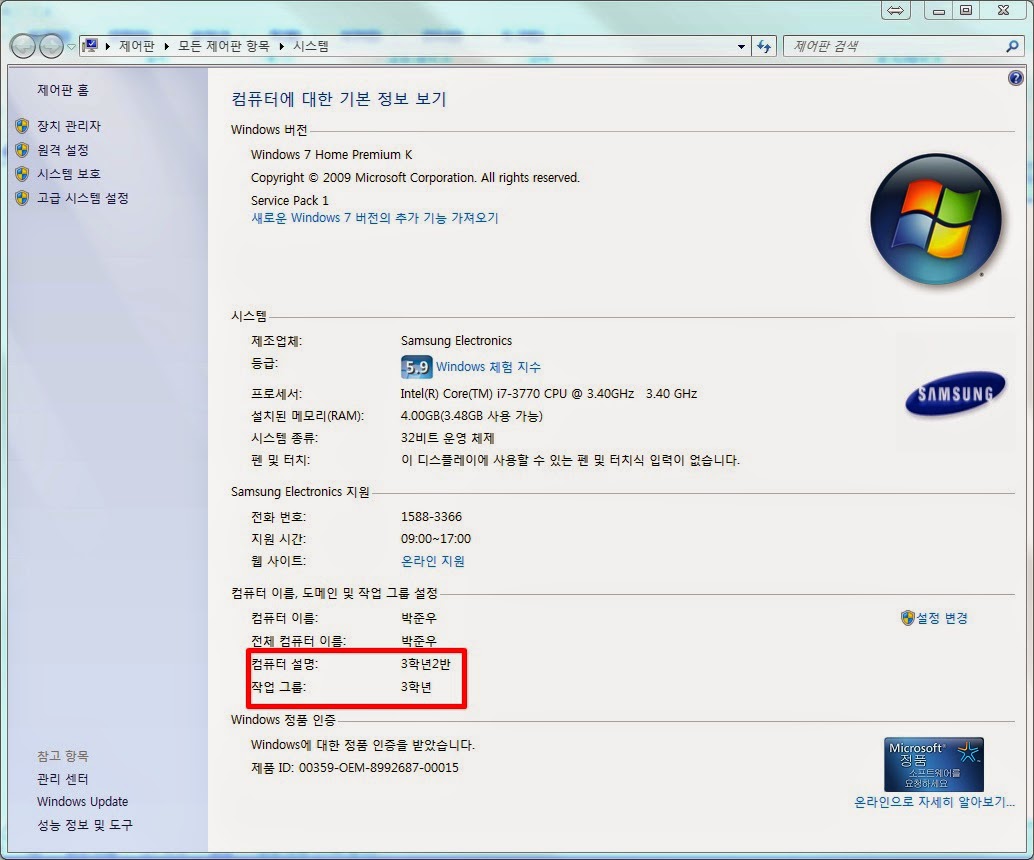
Task: Click the Microsoft 정품 genuine badge
Action: [x=933, y=764]
